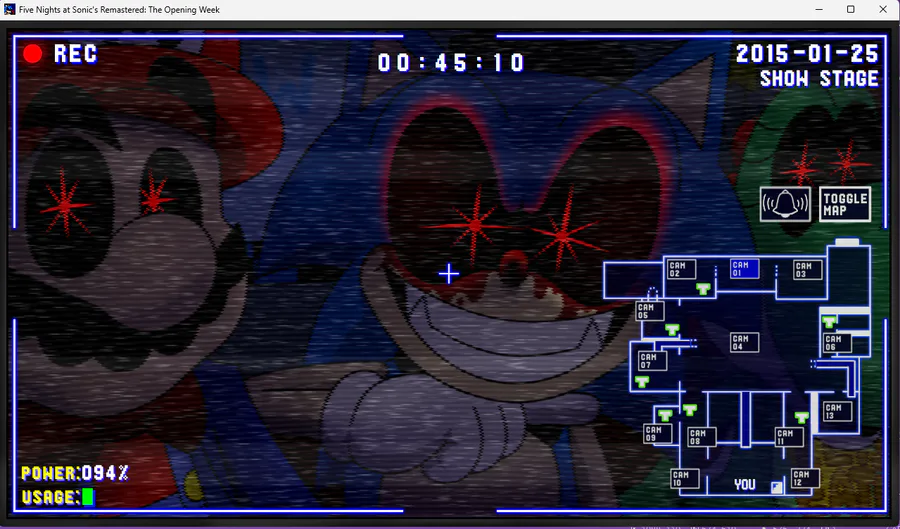
Task: Click the YOU office label on map
Action: (x=744, y=485)
